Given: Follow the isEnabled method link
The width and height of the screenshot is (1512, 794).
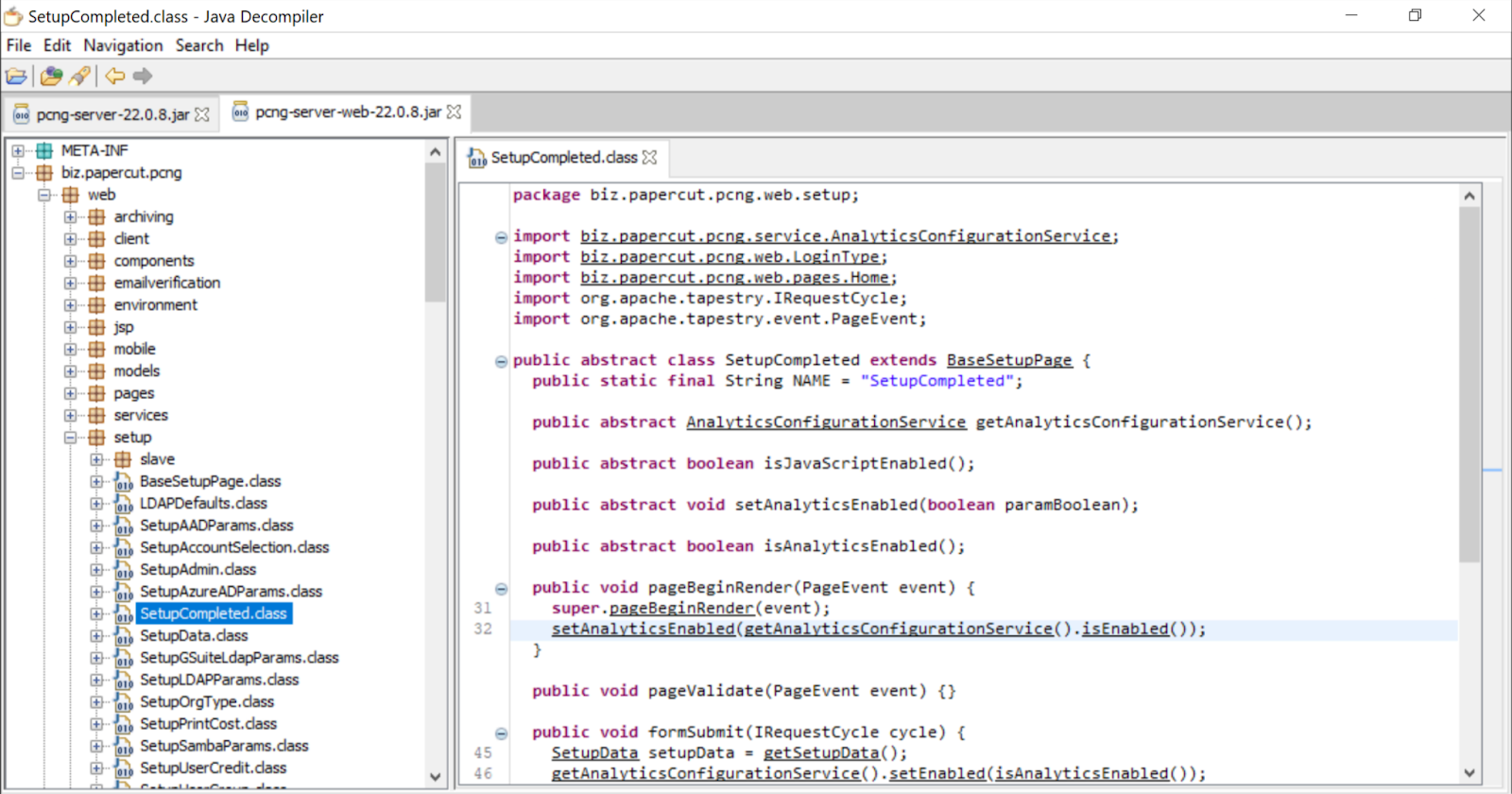Looking at the screenshot, I should pos(1125,629).
